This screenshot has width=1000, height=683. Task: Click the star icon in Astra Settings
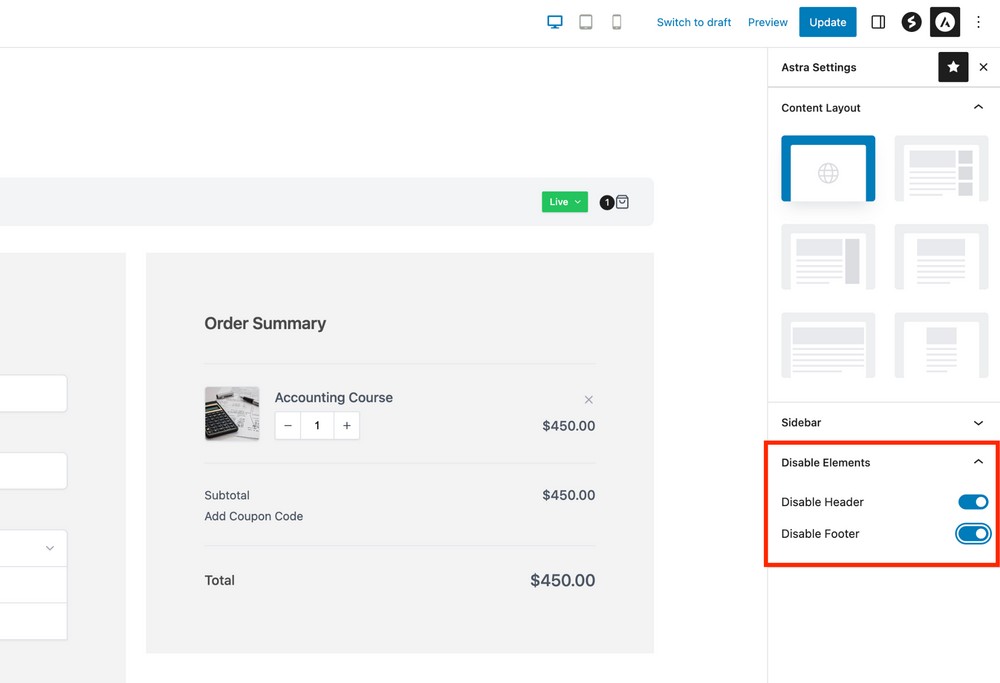tap(952, 67)
